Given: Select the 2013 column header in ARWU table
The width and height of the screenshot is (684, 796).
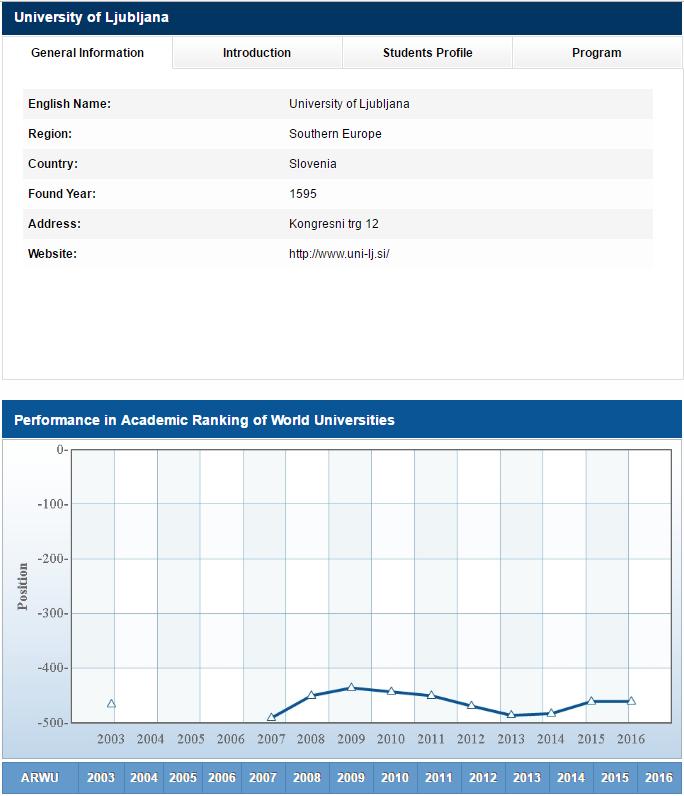Looking at the screenshot, I should pos(527,777).
